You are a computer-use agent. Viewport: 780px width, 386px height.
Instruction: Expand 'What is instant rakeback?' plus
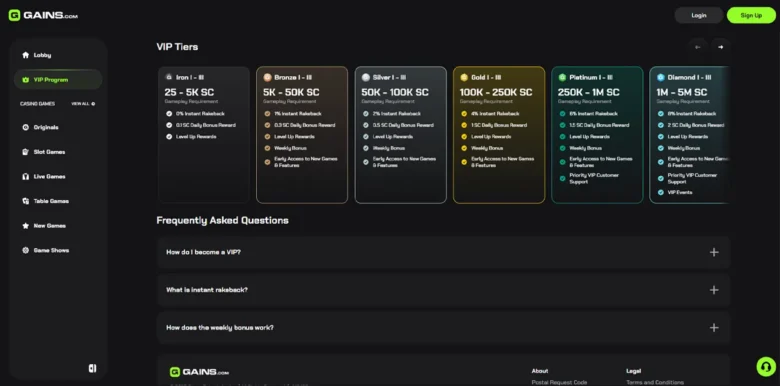click(714, 290)
